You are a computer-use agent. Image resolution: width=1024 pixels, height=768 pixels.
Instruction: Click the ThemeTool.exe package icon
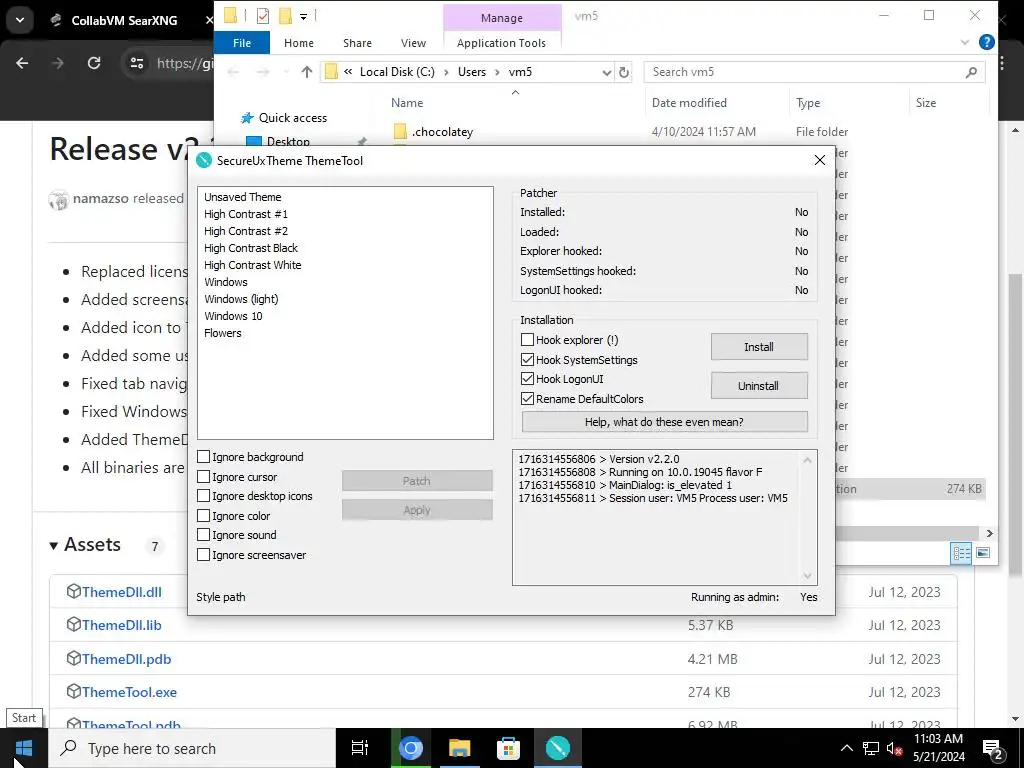pyautogui.click(x=74, y=691)
